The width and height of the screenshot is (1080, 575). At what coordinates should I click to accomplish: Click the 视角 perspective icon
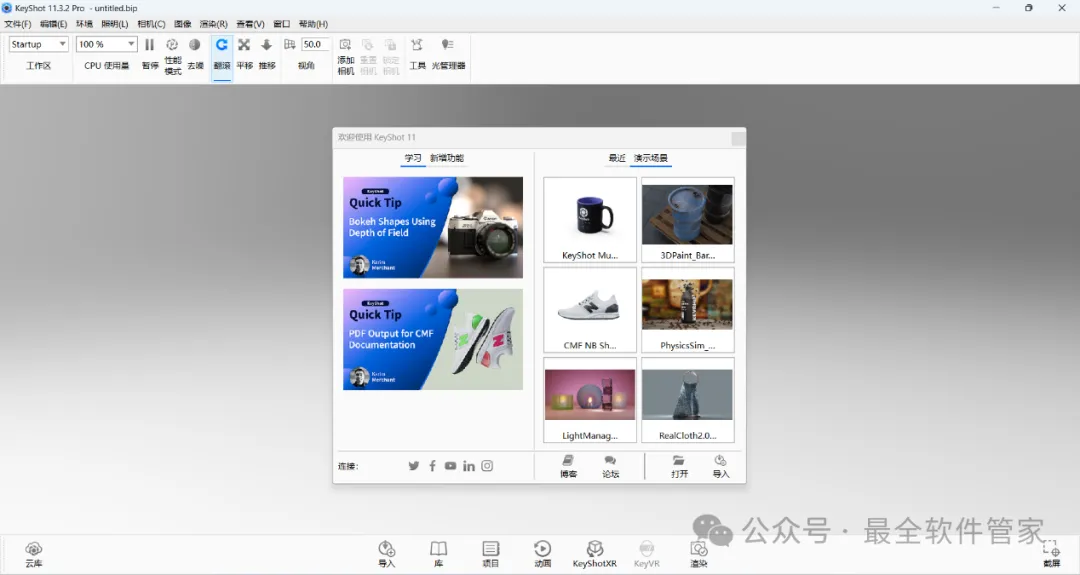click(290, 45)
